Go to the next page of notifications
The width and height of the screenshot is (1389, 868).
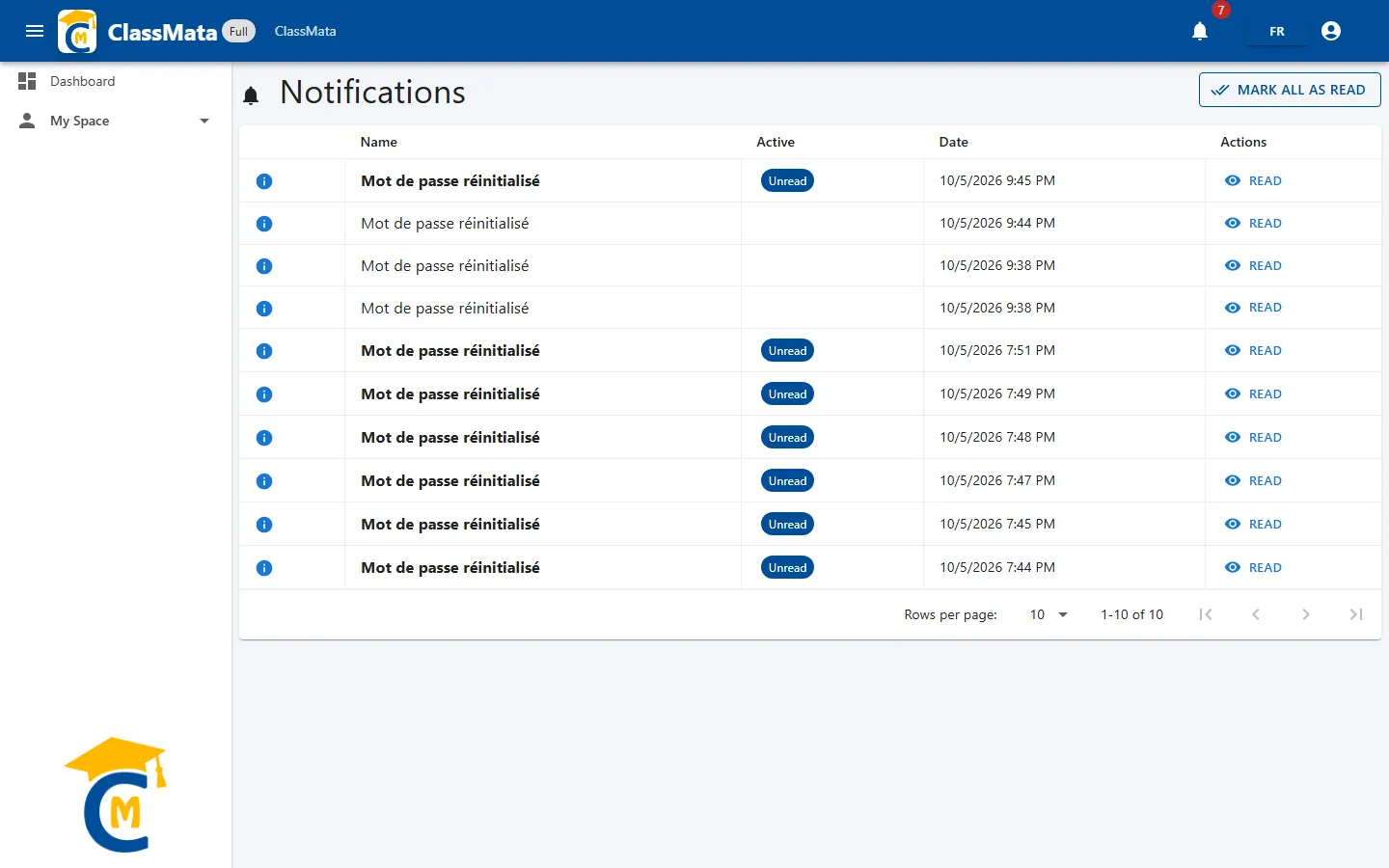1306,614
